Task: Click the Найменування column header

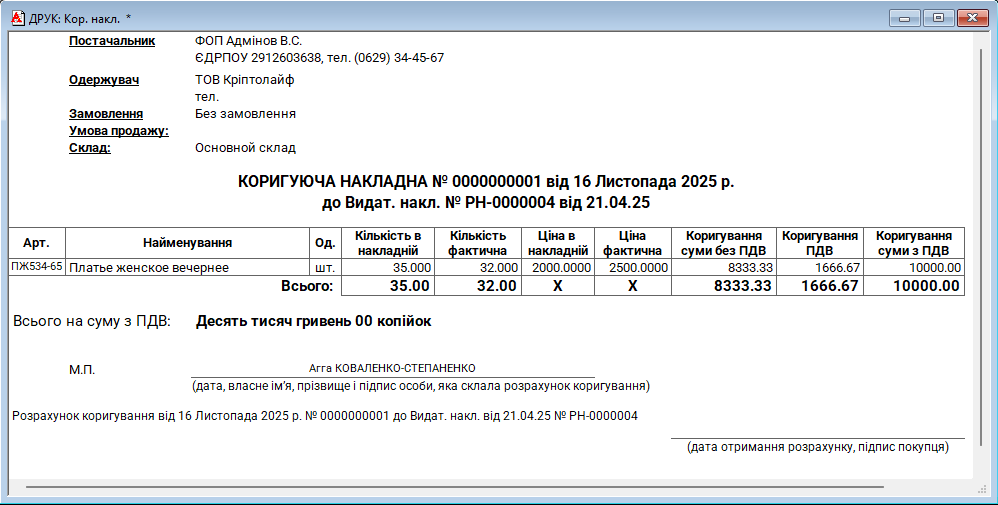Action: pyautogui.click(x=187, y=243)
